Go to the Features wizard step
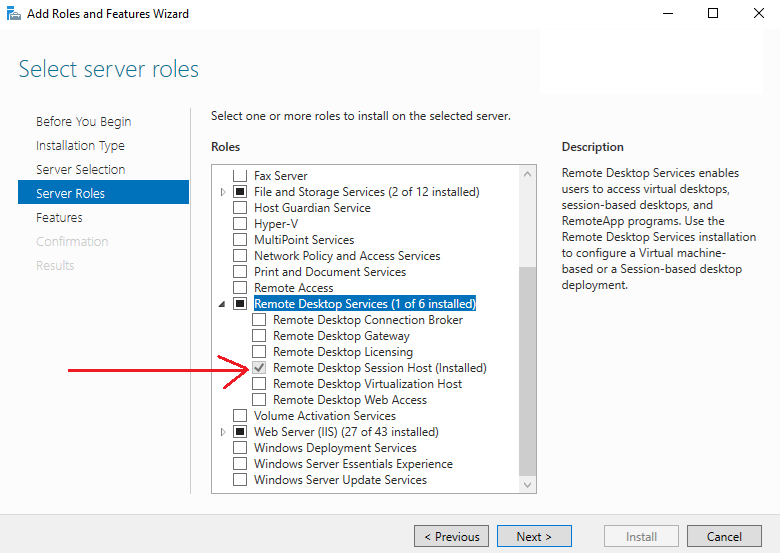The height and width of the screenshot is (553, 780). (59, 217)
